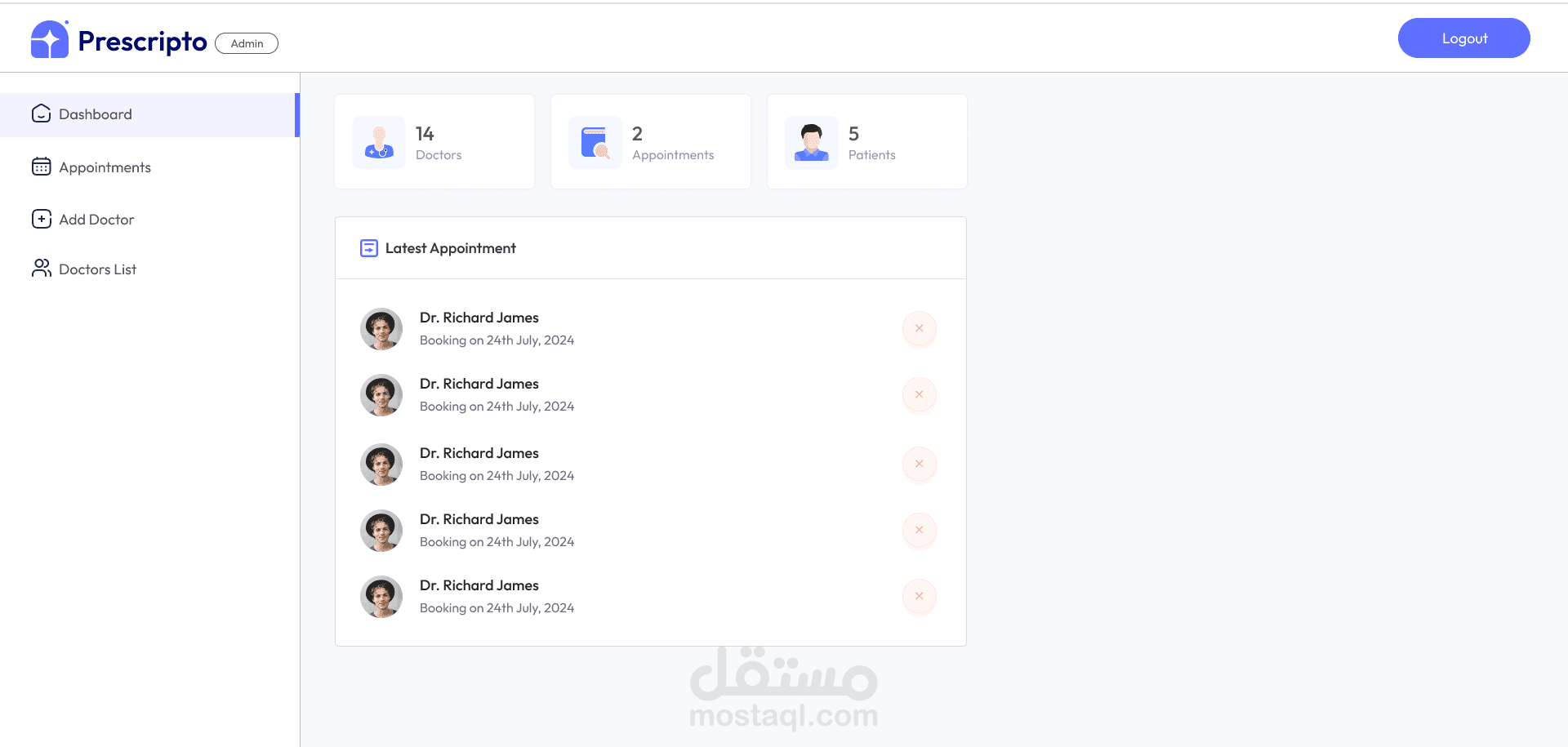The image size is (1568, 747).
Task: Click the fourth row's 'Dr. Richard James' name
Action: tap(479, 519)
